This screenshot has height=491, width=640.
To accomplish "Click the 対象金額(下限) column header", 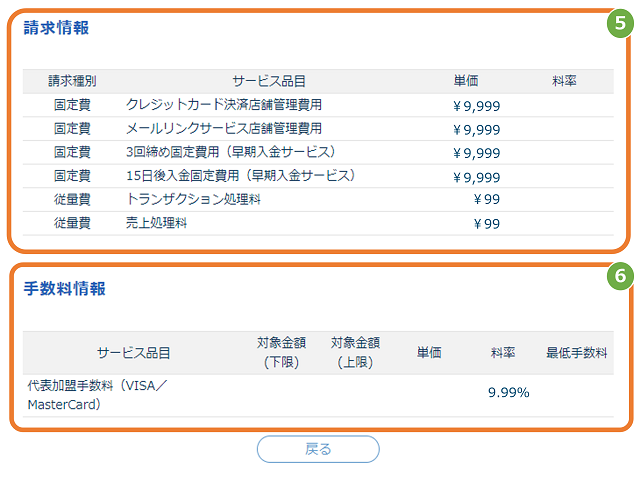I will pyautogui.click(x=281, y=352).
